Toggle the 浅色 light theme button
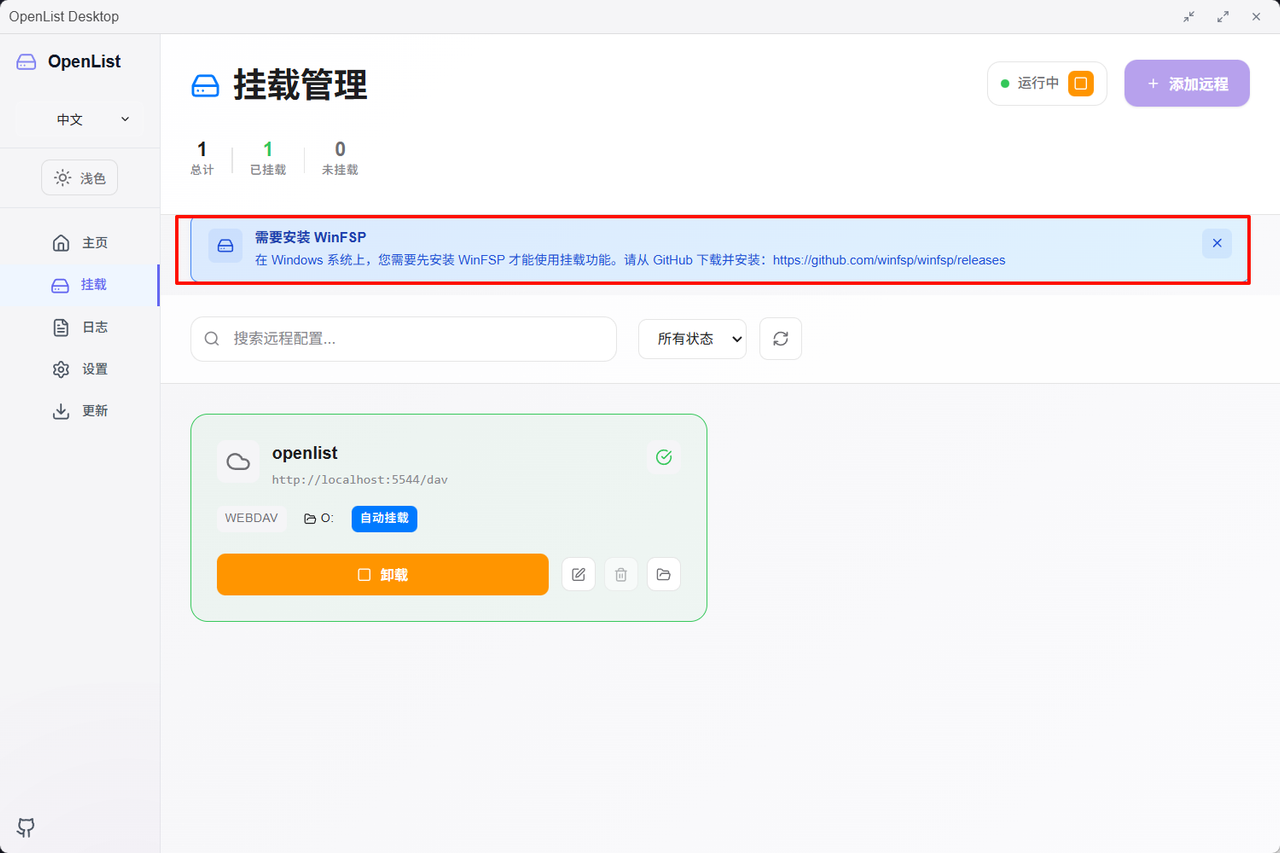 tap(80, 178)
